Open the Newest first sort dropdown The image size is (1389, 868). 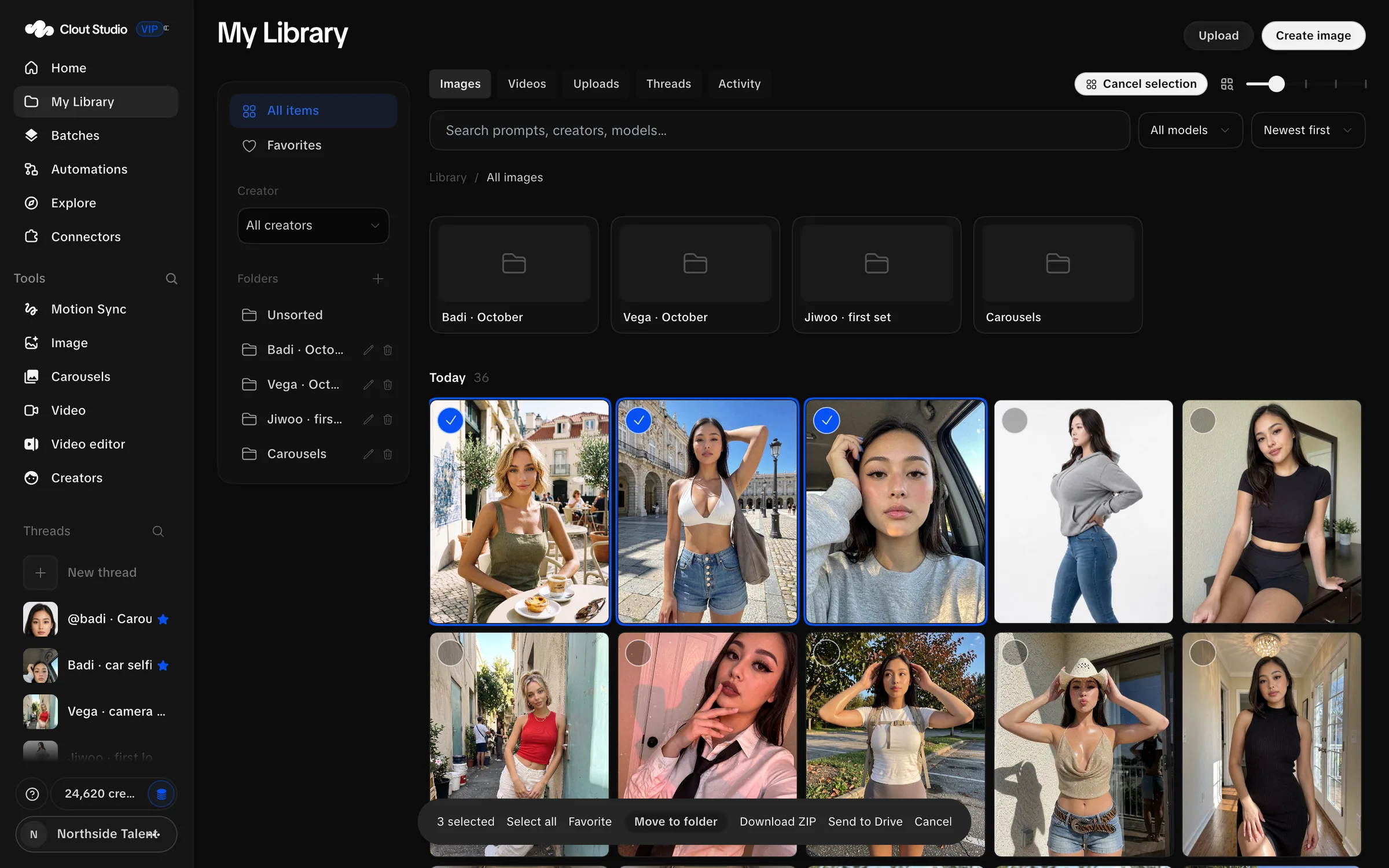coord(1308,130)
